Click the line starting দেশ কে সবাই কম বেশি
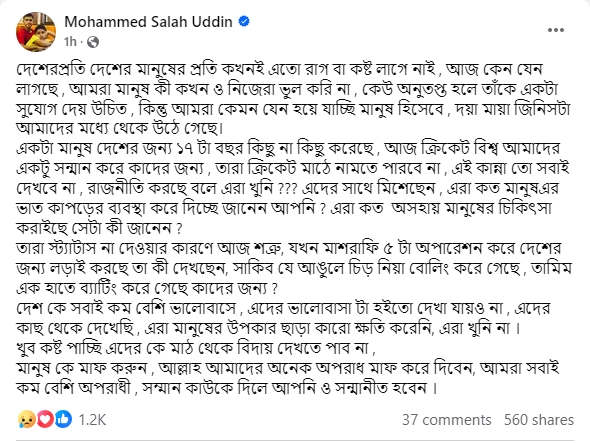590x443 pixels. click(x=283, y=308)
